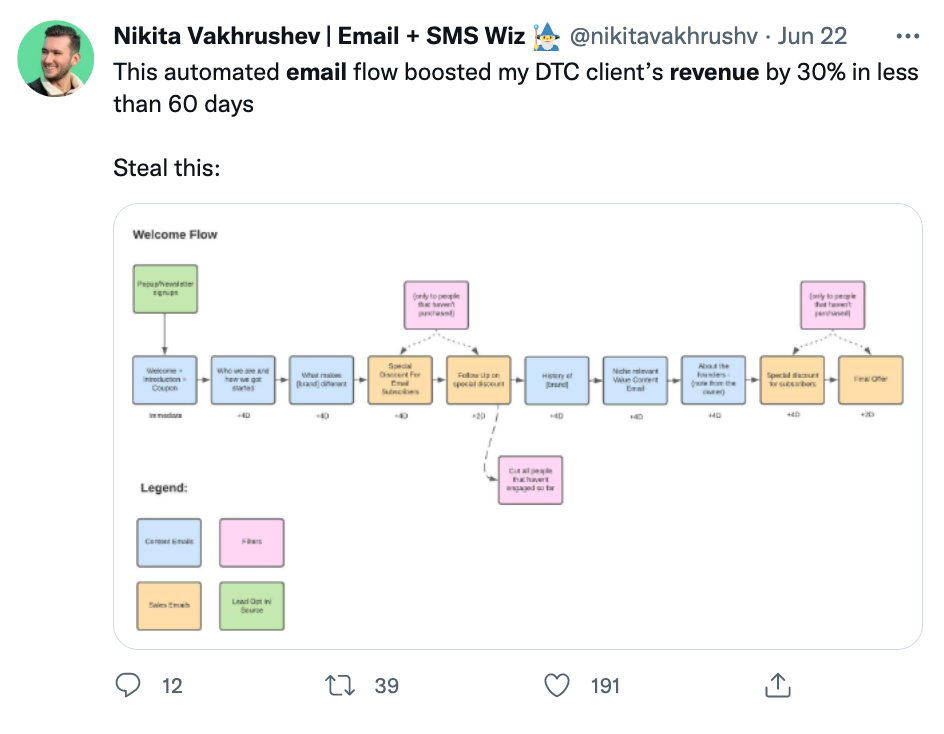
Task: Click the orange Sales Emails legend swatch
Action: click(169, 605)
